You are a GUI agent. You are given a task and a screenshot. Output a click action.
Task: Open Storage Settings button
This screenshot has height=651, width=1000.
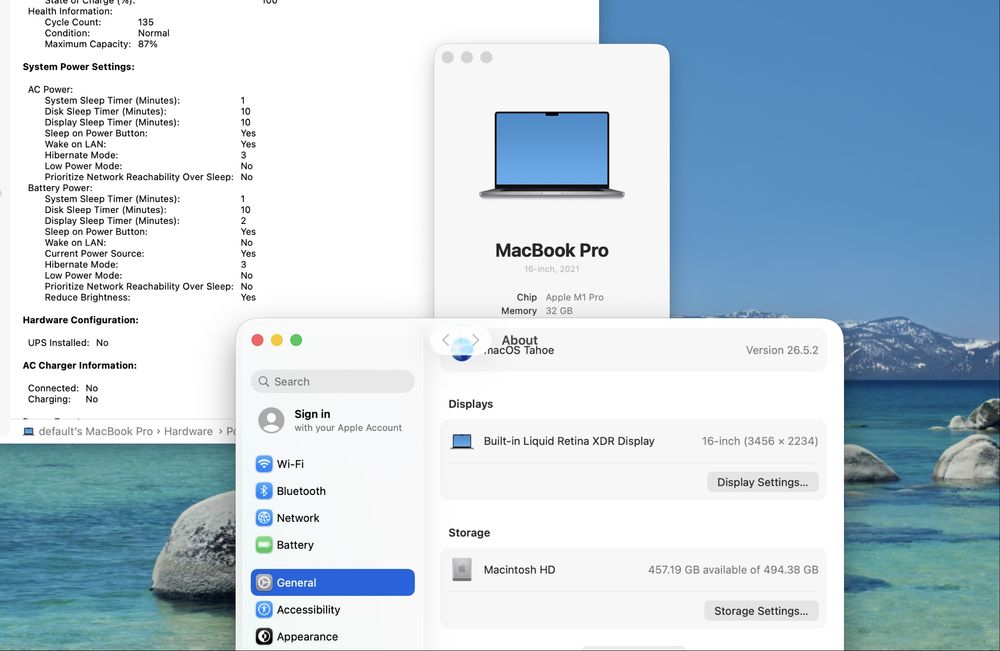click(761, 611)
